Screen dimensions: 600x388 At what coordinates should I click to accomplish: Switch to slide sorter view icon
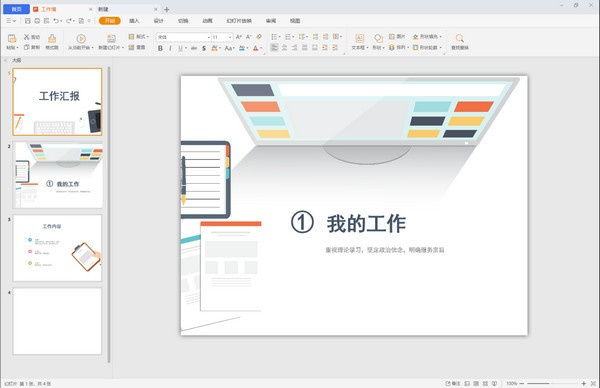[x=485, y=383]
